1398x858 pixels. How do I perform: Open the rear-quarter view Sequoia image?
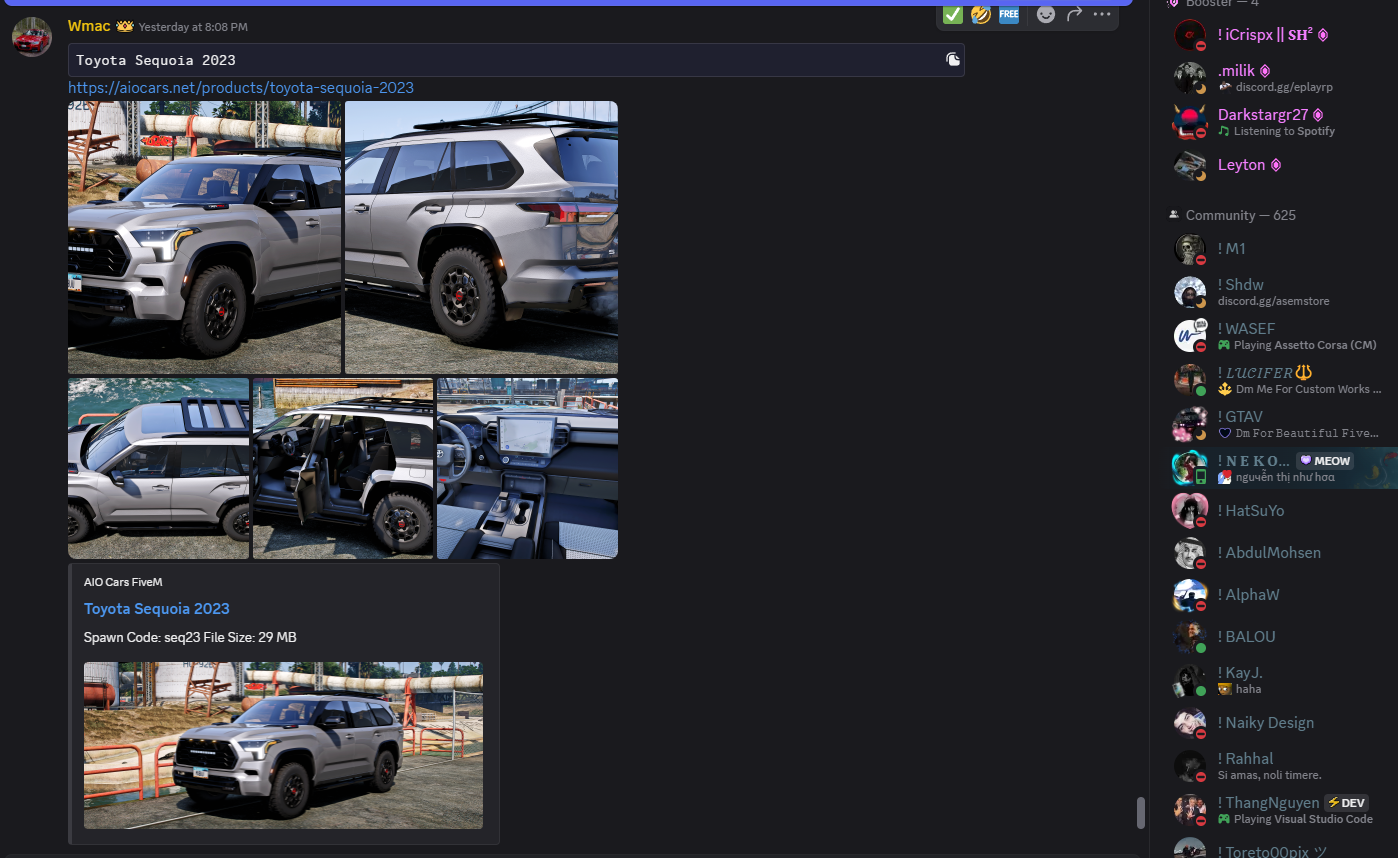(481, 237)
